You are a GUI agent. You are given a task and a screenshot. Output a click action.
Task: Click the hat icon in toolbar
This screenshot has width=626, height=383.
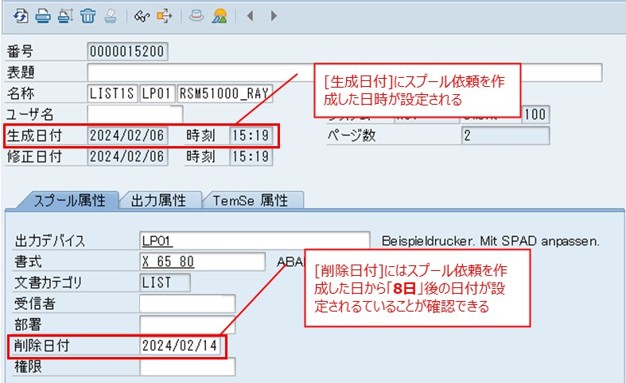[196, 16]
